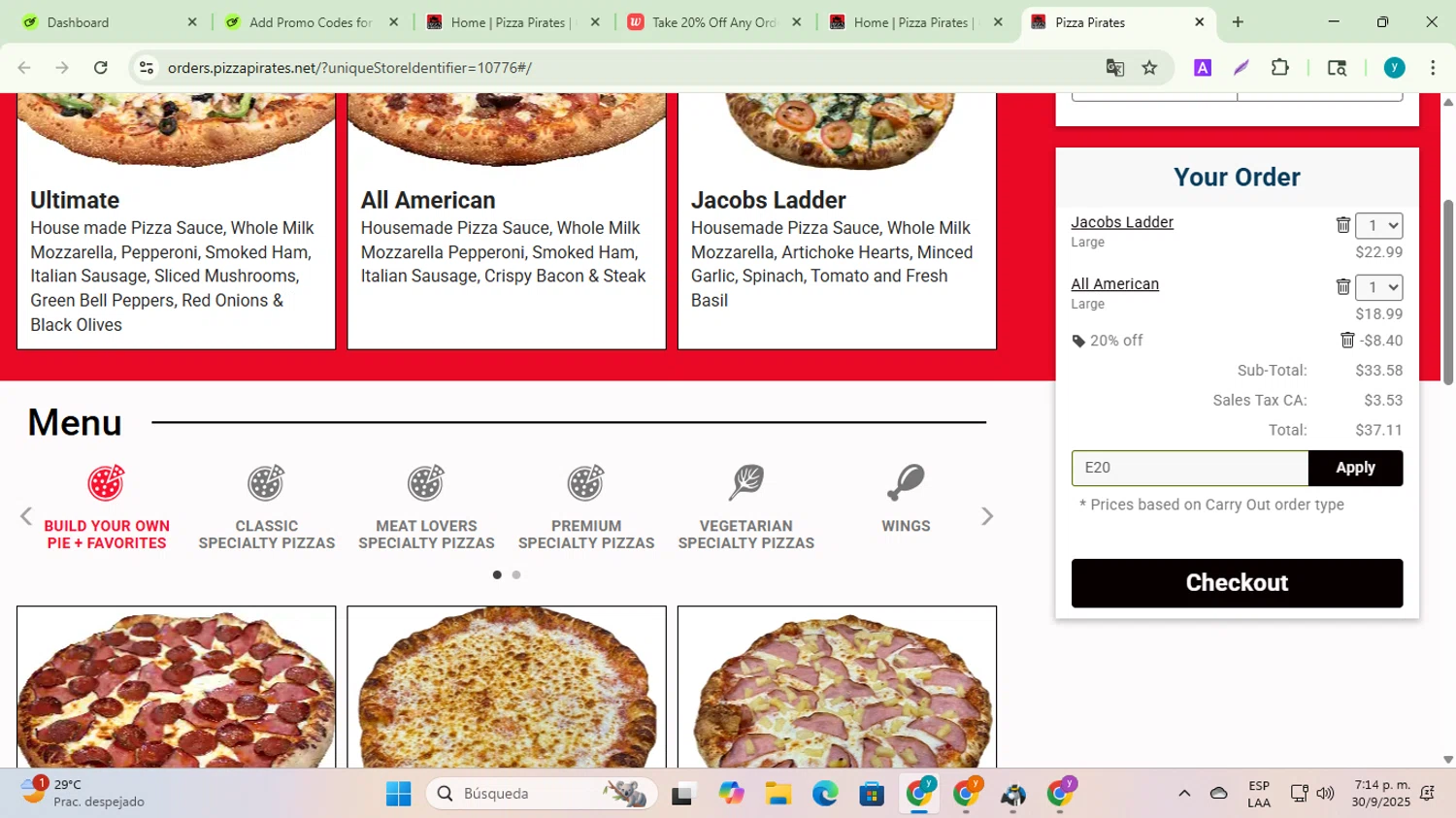The image size is (1456, 818).
Task: Go forward one page in the browser
Action: point(62,68)
